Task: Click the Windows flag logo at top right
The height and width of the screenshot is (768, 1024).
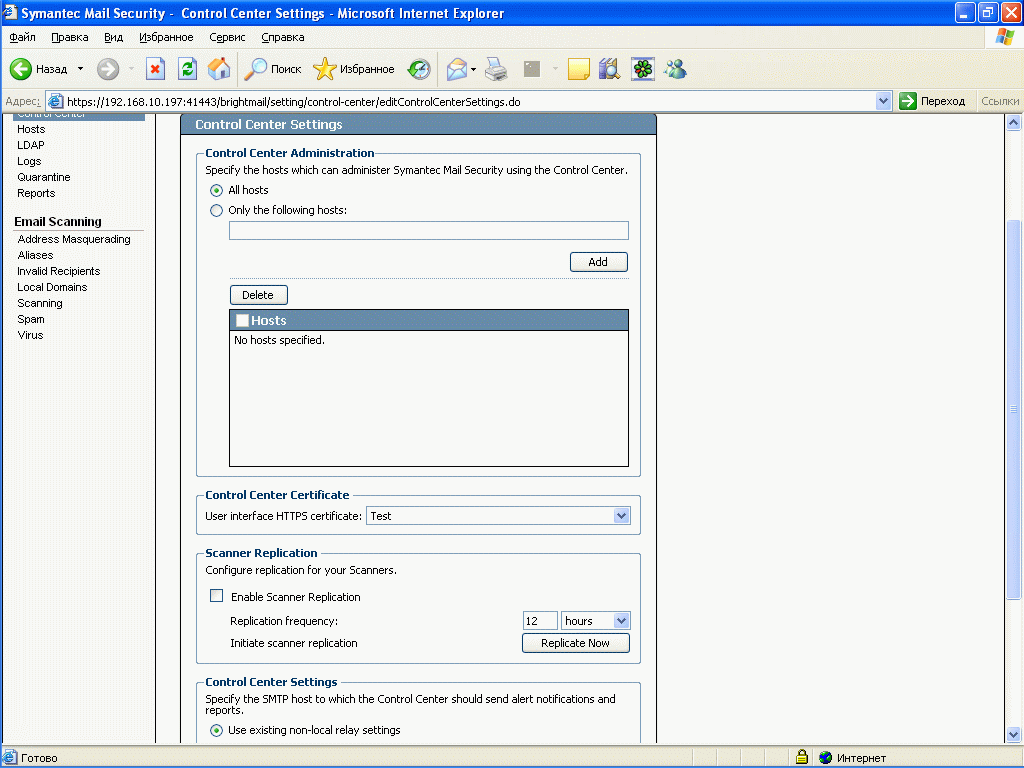Action: coord(1004,37)
